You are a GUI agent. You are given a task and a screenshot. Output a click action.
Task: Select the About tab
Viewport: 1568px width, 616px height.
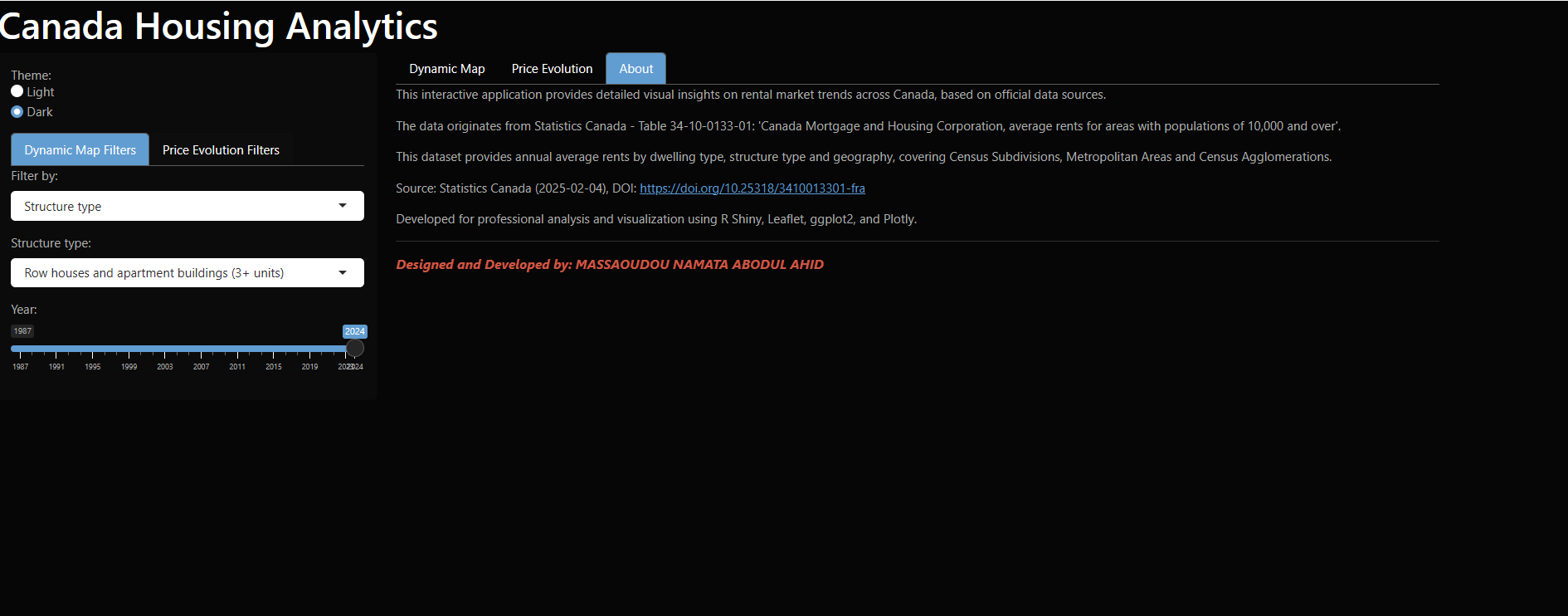click(635, 69)
